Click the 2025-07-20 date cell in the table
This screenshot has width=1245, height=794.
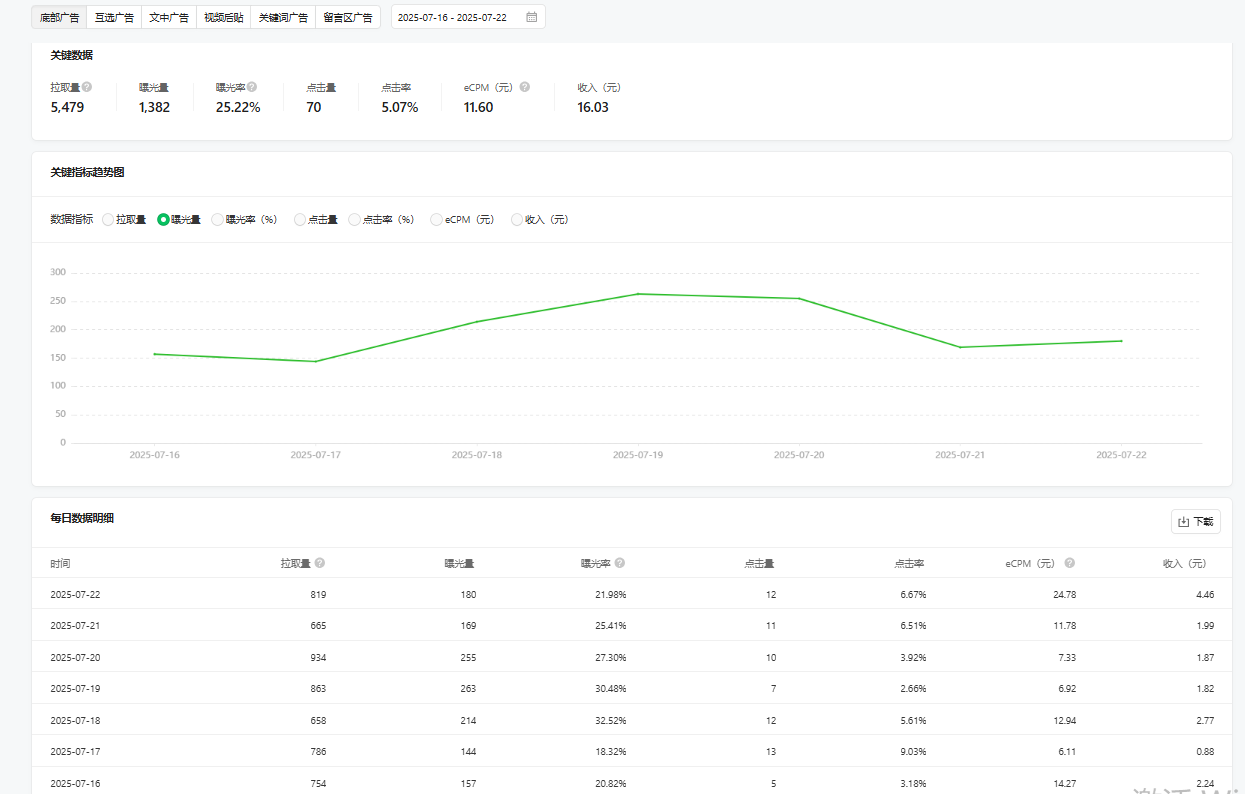[x=75, y=658]
